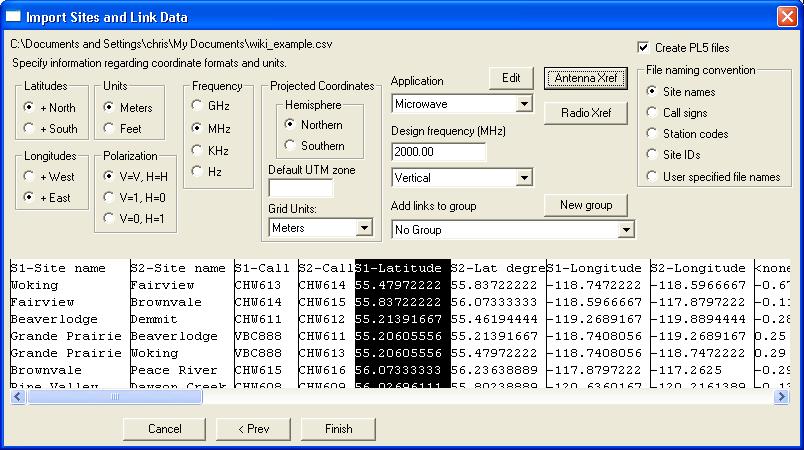Close the Import Sites dialog
The width and height of the screenshot is (804, 450).
click(786, 16)
